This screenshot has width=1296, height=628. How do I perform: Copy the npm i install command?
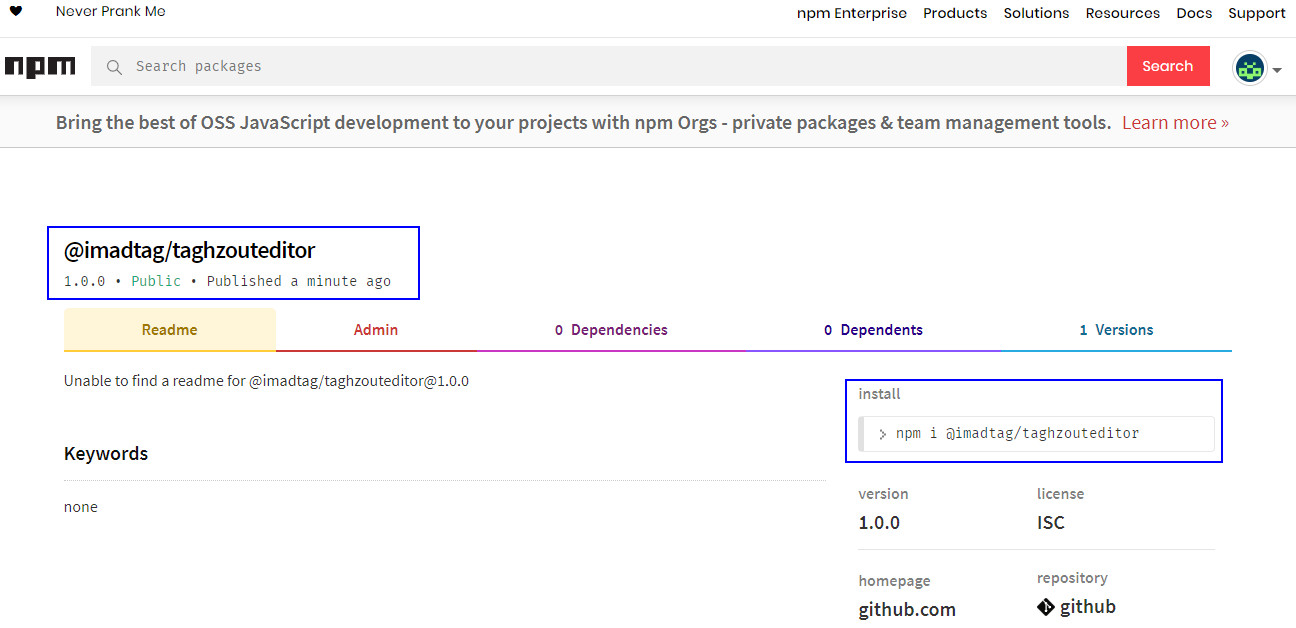[1036, 434]
